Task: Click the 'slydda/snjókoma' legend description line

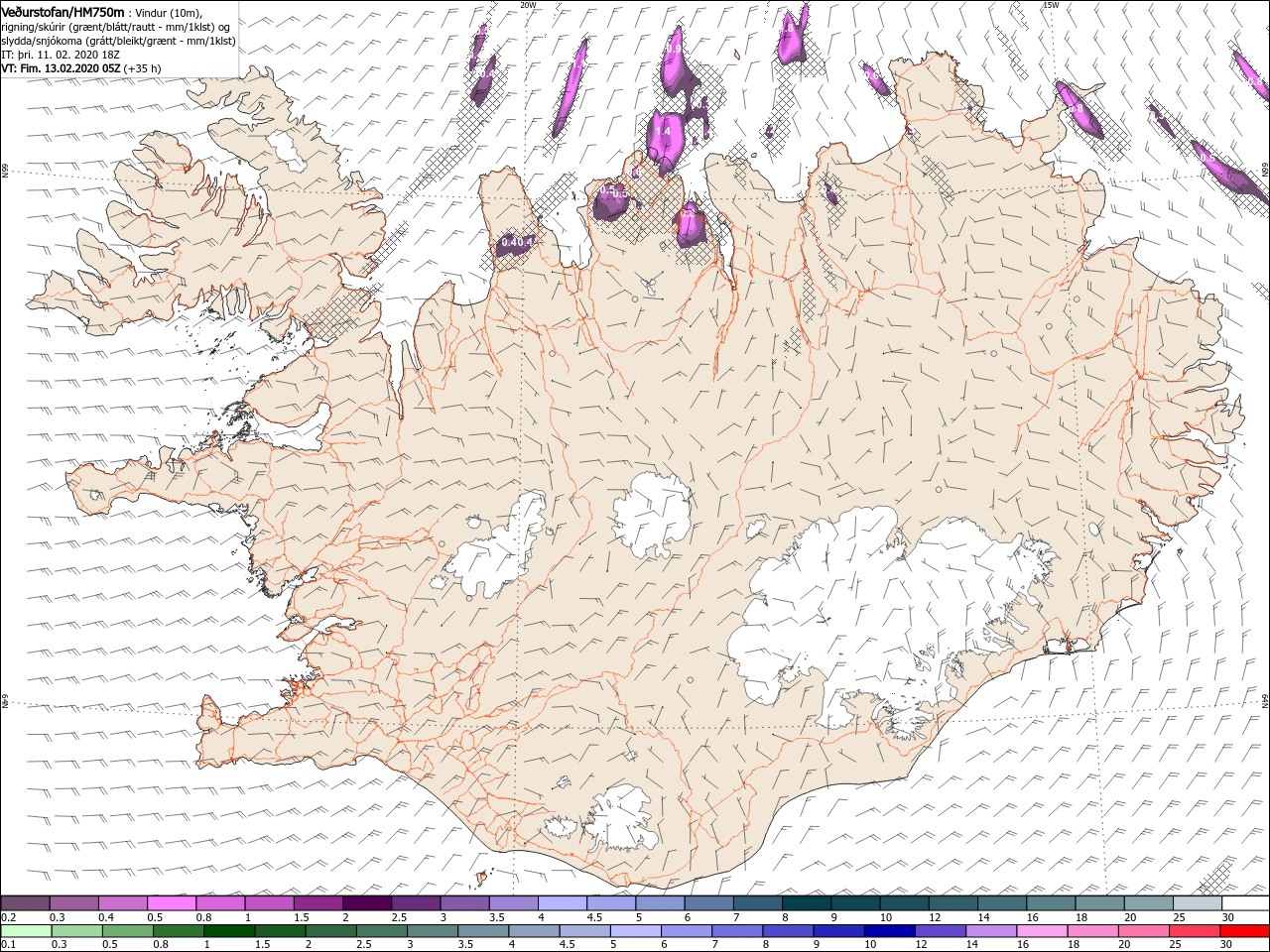Action: click(x=118, y=41)
